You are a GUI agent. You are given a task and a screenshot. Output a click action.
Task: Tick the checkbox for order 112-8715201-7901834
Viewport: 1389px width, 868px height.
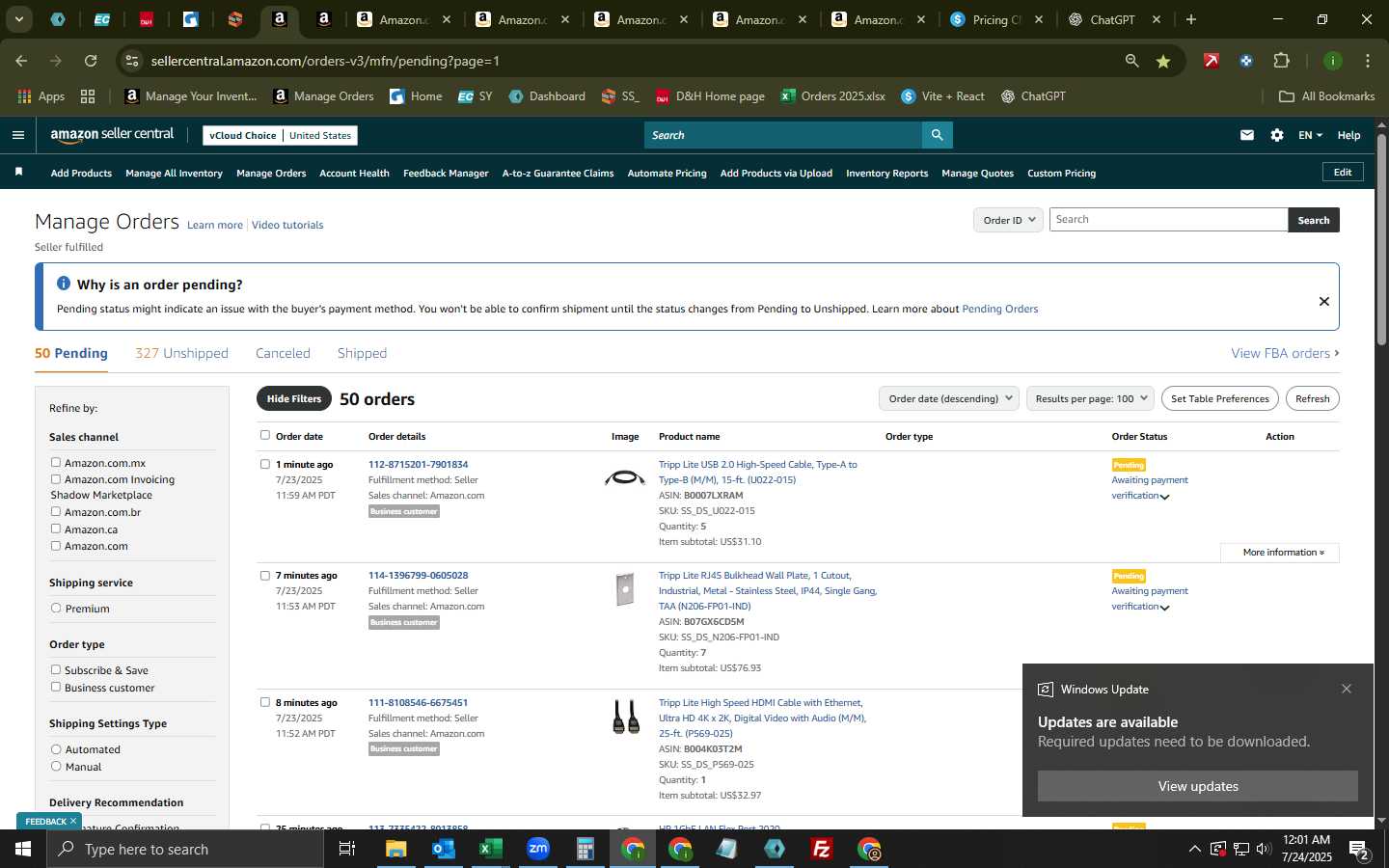[265, 464]
